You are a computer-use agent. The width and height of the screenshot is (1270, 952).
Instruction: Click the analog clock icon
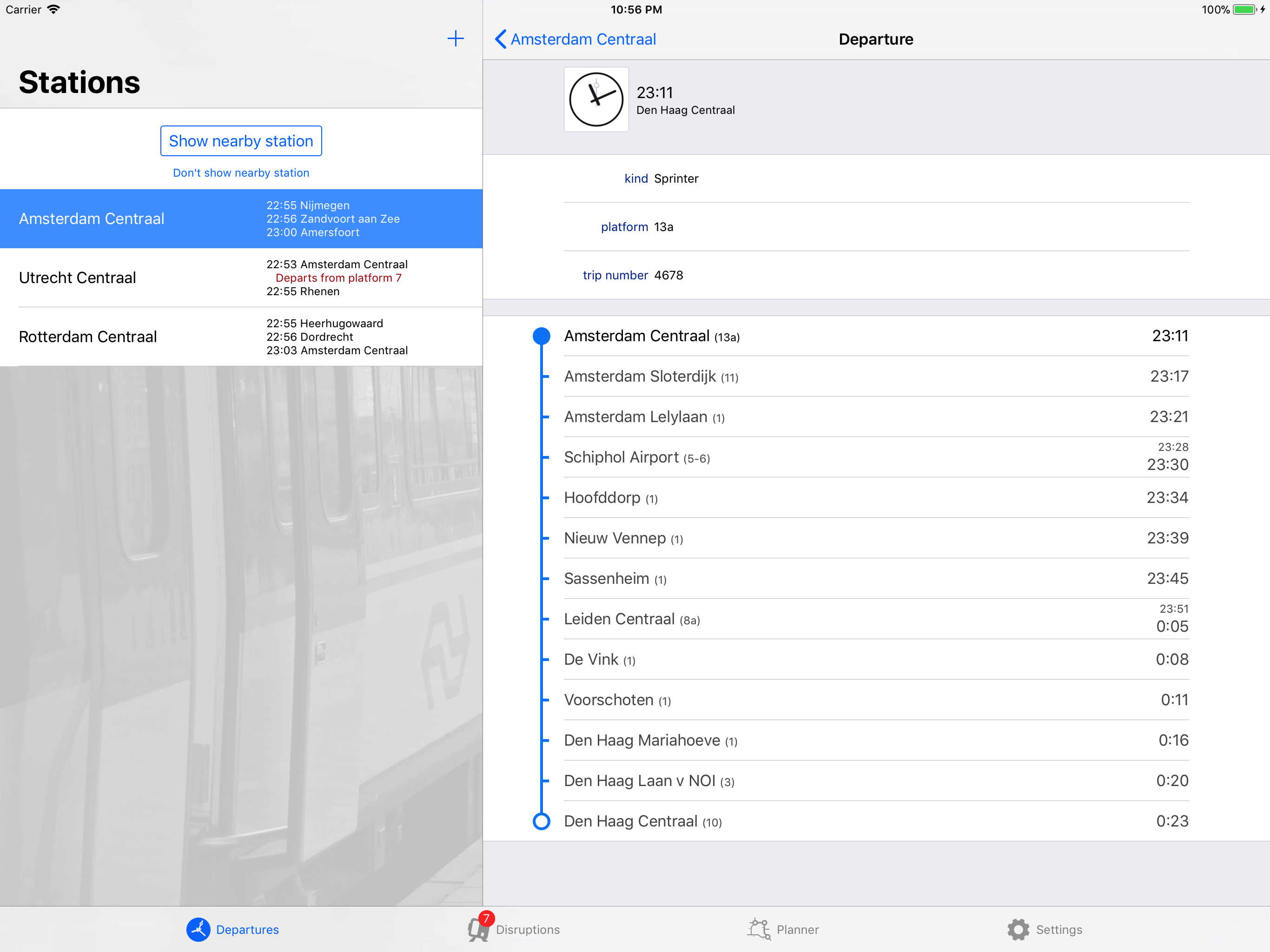pos(596,99)
